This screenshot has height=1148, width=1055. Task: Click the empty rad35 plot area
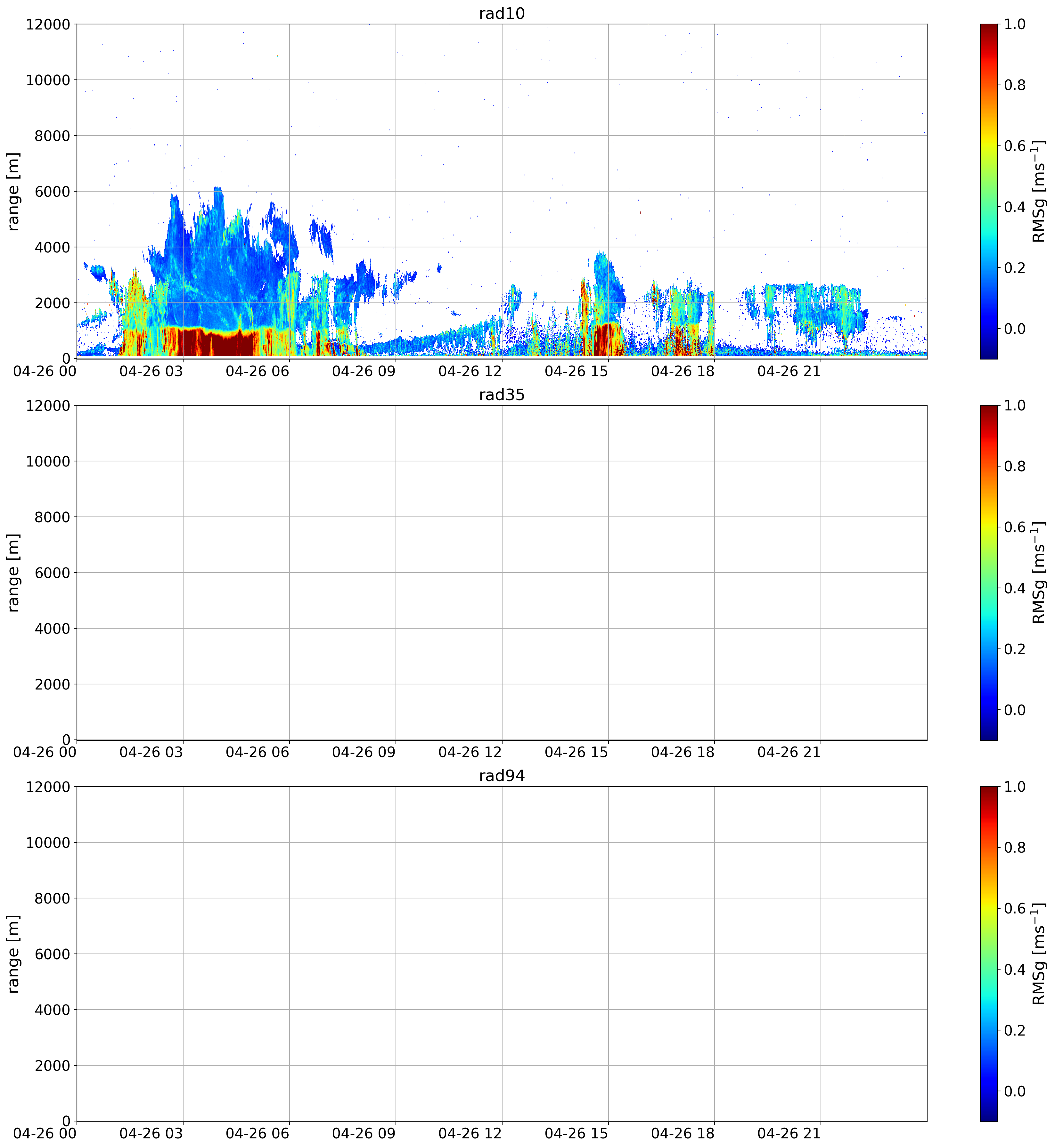click(501, 572)
